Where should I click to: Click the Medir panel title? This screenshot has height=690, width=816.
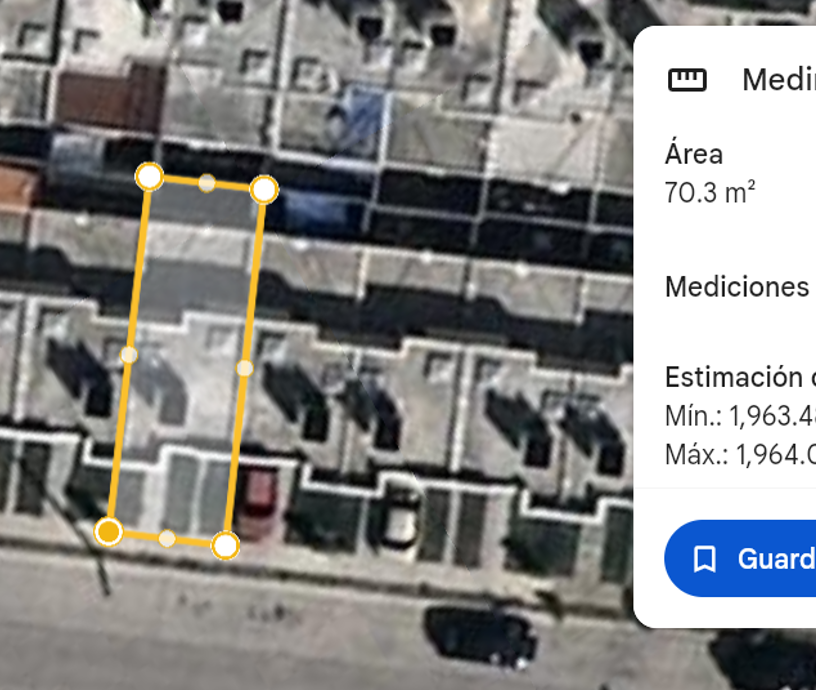(x=779, y=80)
